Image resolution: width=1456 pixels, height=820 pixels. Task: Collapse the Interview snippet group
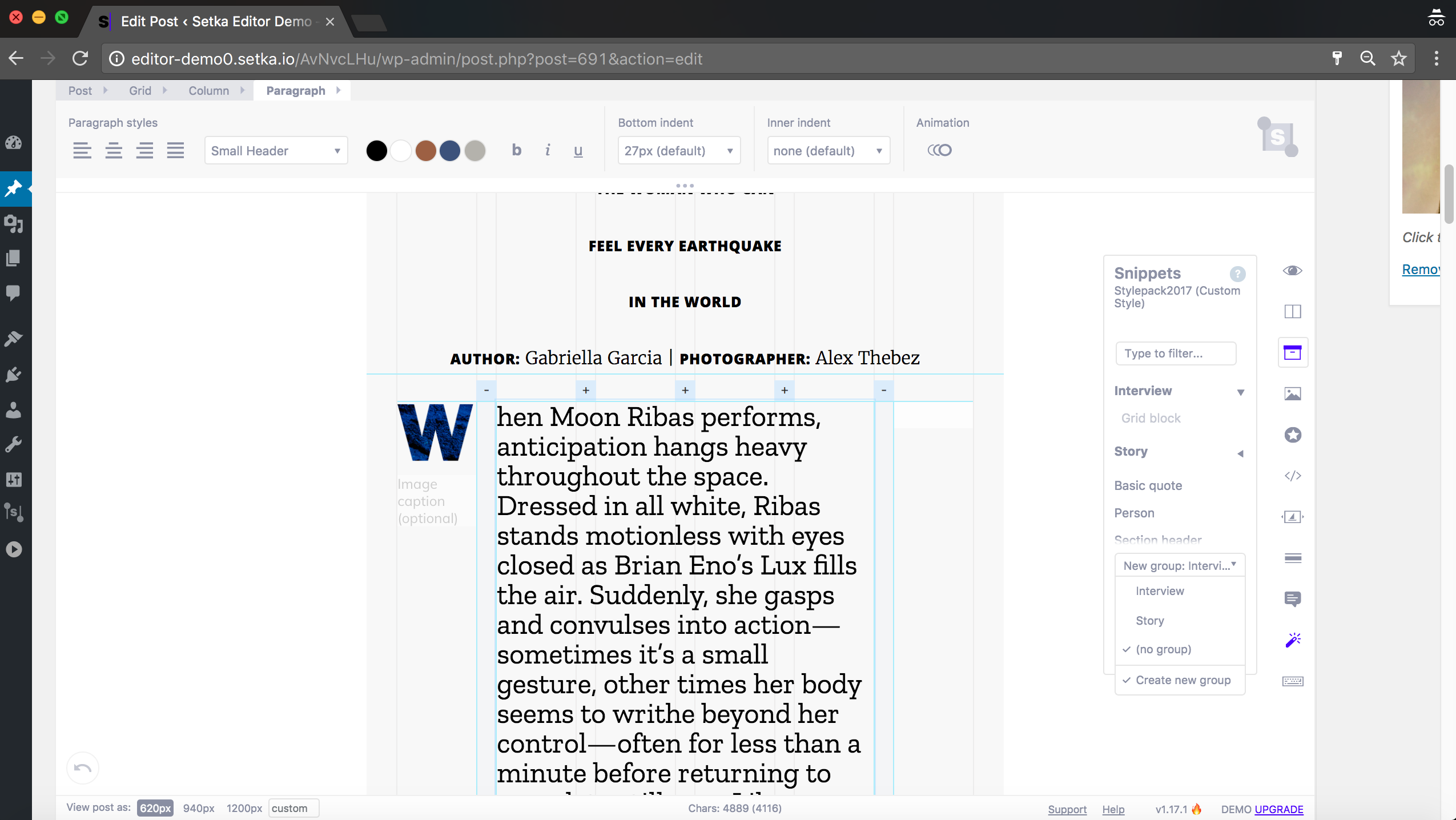(1240, 392)
